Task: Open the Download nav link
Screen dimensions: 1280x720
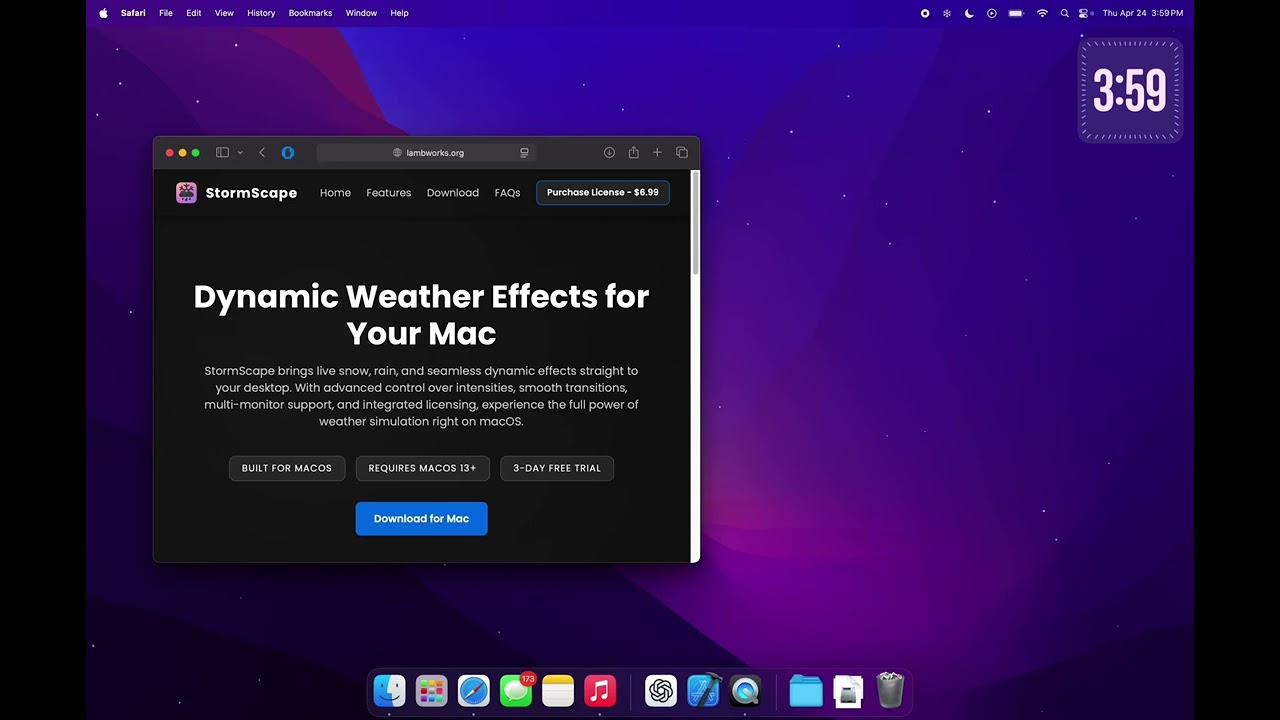Action: pos(453,193)
